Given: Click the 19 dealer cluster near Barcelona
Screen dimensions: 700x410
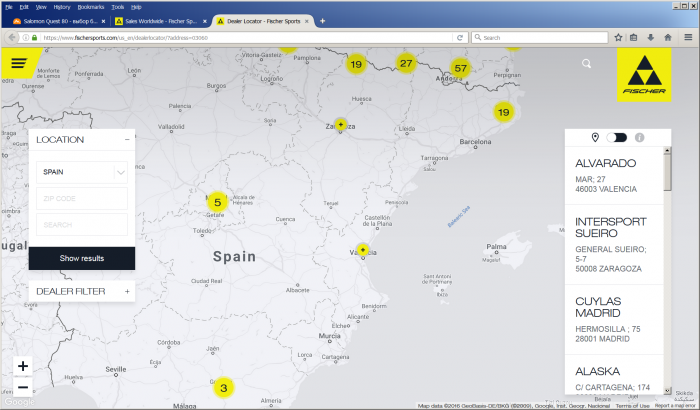Looking at the screenshot, I should [504, 112].
